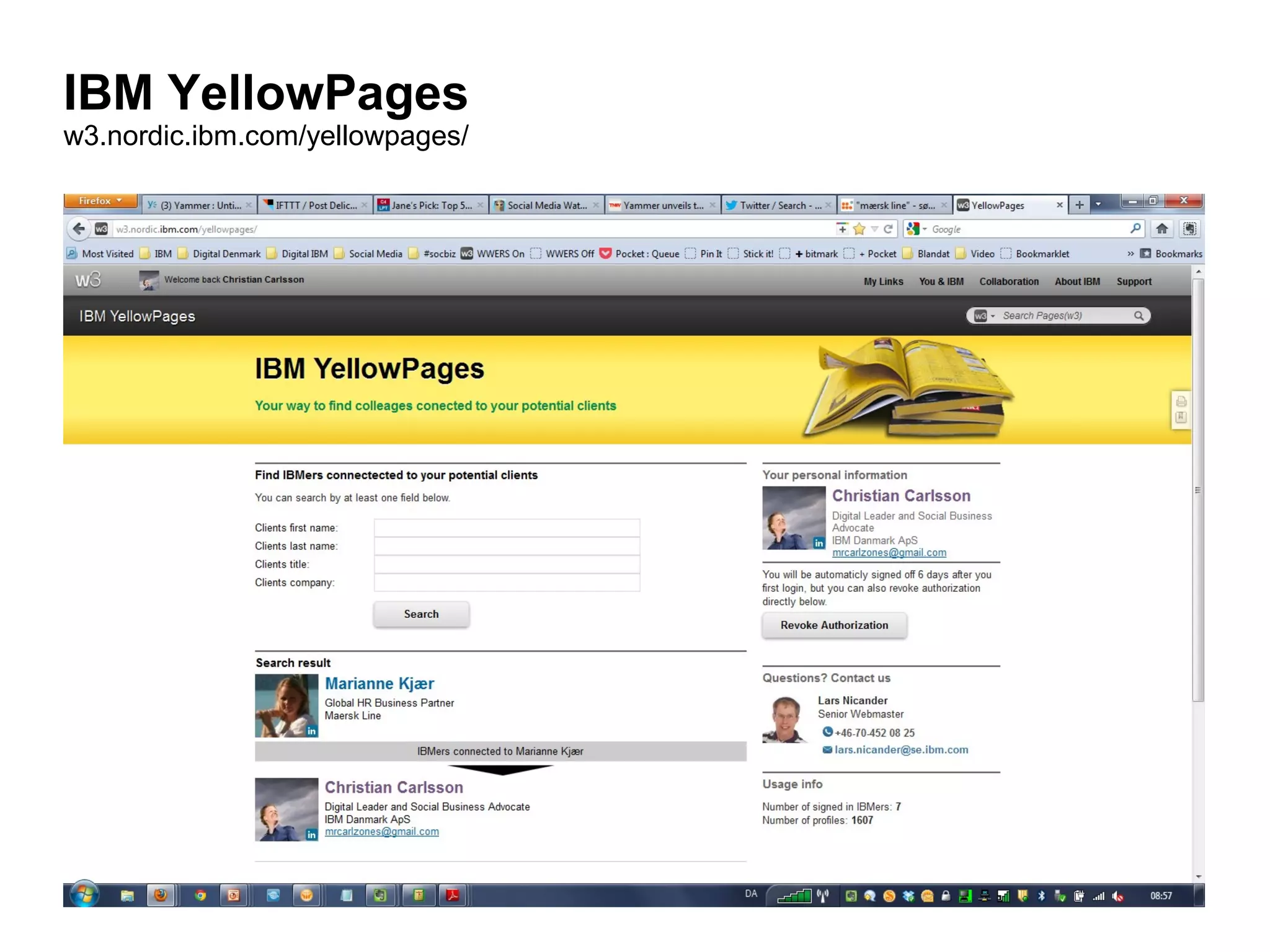1270x952 pixels.
Task: Open the Digital Denmark bookmark folder
Action: tap(220, 253)
